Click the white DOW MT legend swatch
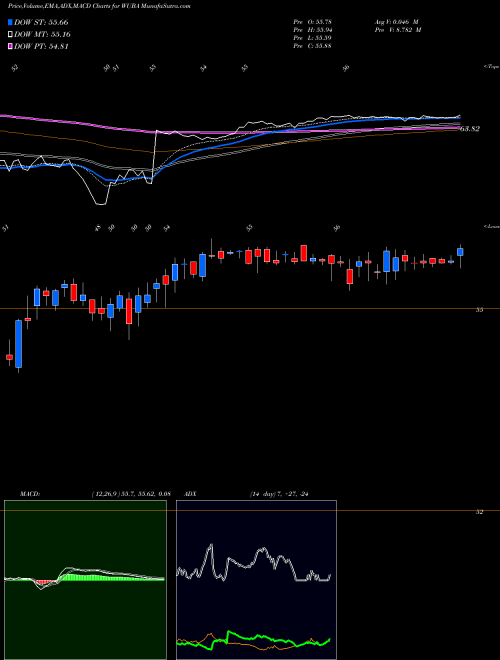The image size is (500, 660). (10, 35)
